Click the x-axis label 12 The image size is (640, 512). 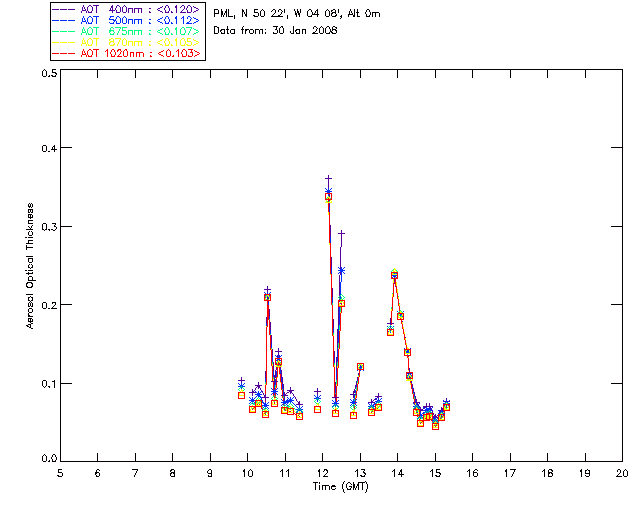click(x=322, y=473)
